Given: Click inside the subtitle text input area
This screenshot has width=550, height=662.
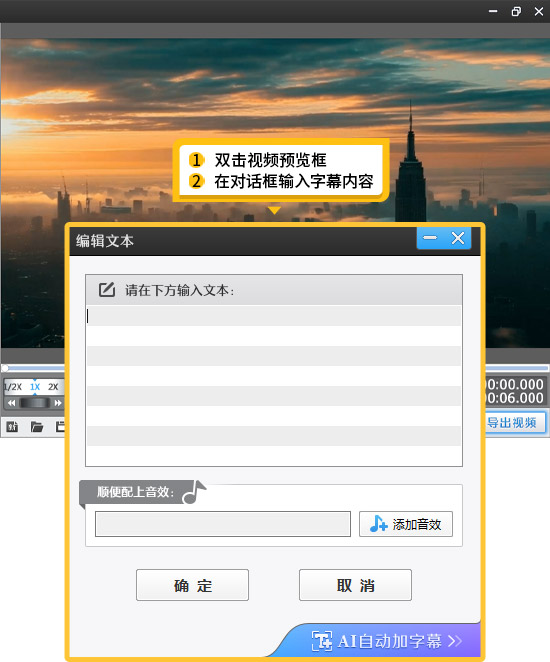Looking at the screenshot, I should pos(274,385).
